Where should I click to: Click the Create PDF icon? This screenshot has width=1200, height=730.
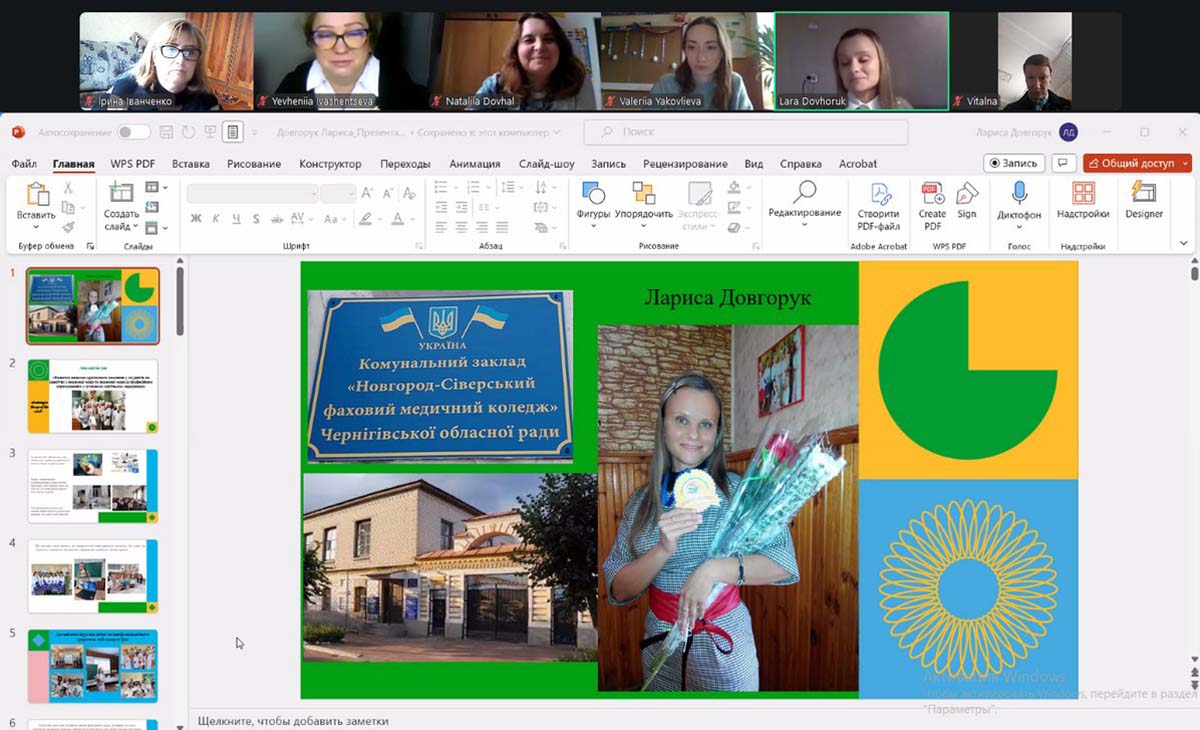point(932,194)
